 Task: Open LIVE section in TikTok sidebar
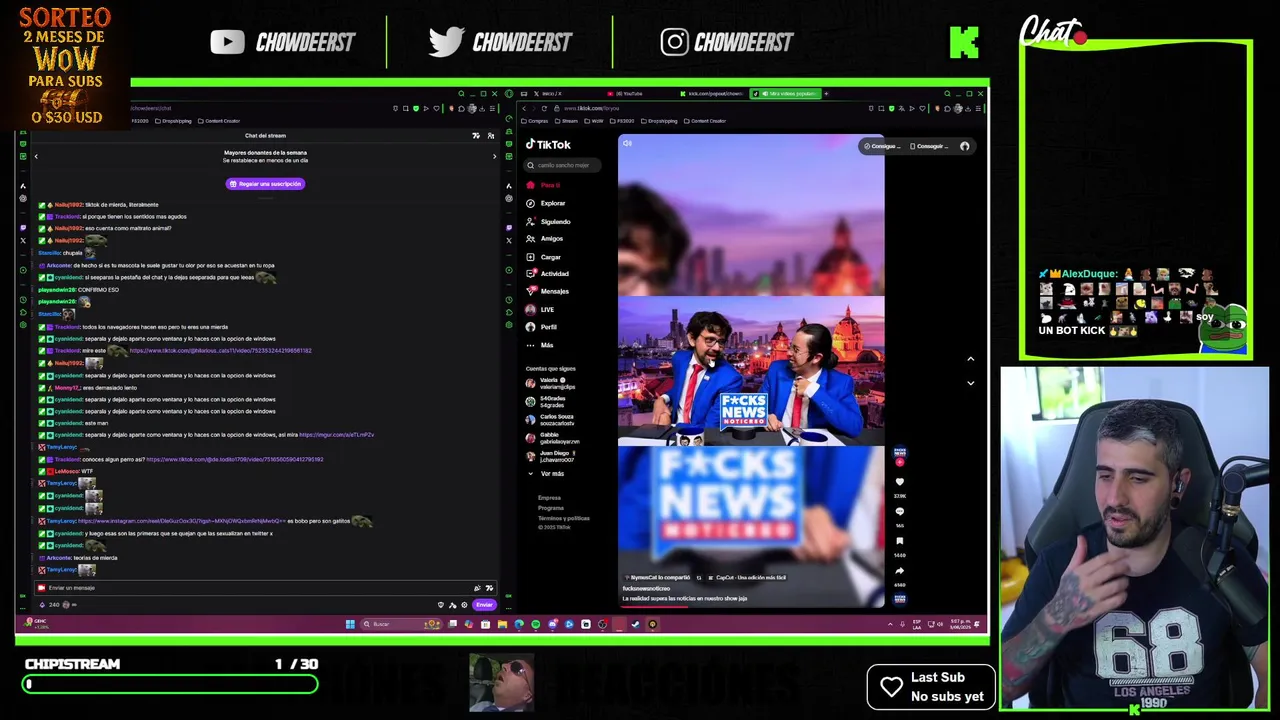pos(541,309)
